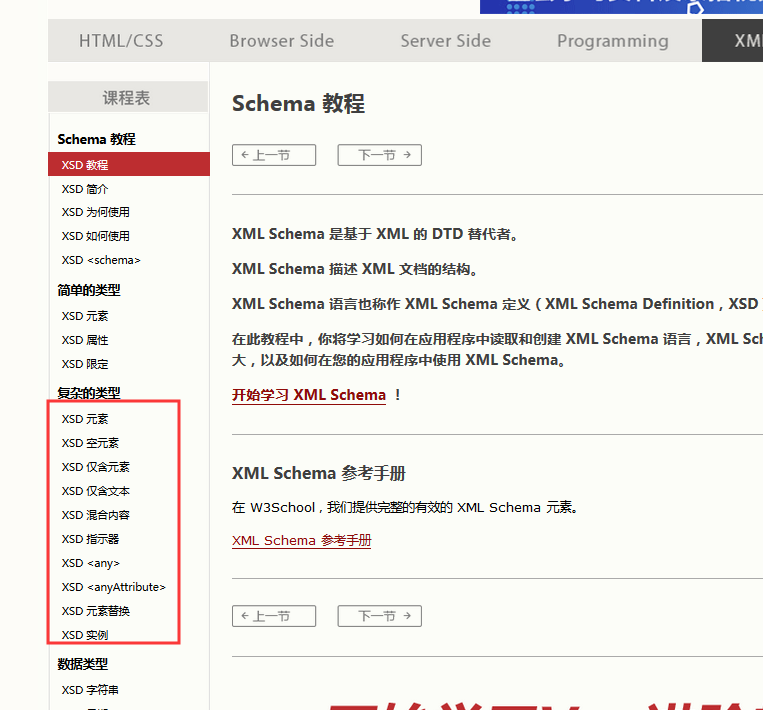
Task: Open XSD 空元素 lesson
Action: pos(90,443)
